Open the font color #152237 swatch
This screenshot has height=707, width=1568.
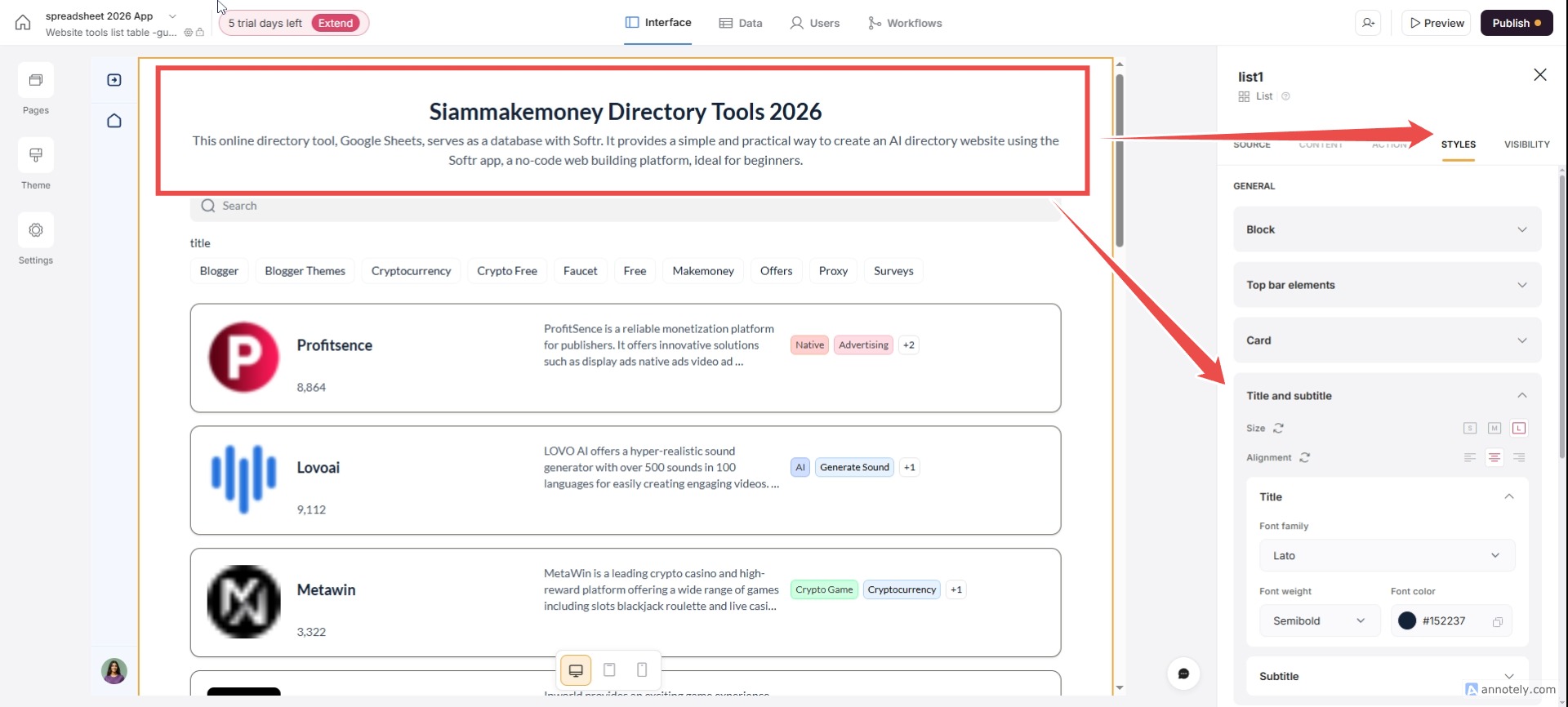pos(1407,620)
